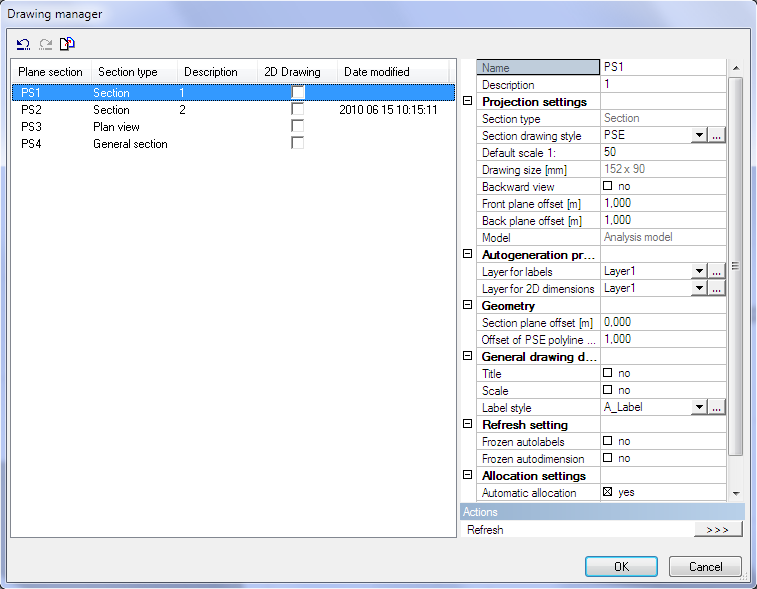Image resolution: width=757 pixels, height=589 pixels.
Task: Open the Section drawing style dropdown
Action: (x=699, y=136)
